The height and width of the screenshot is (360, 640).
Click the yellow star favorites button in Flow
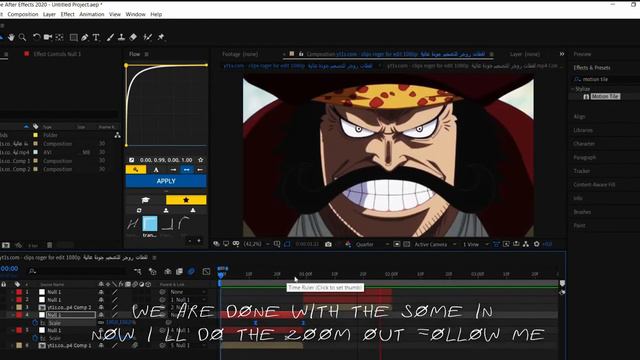(186, 200)
